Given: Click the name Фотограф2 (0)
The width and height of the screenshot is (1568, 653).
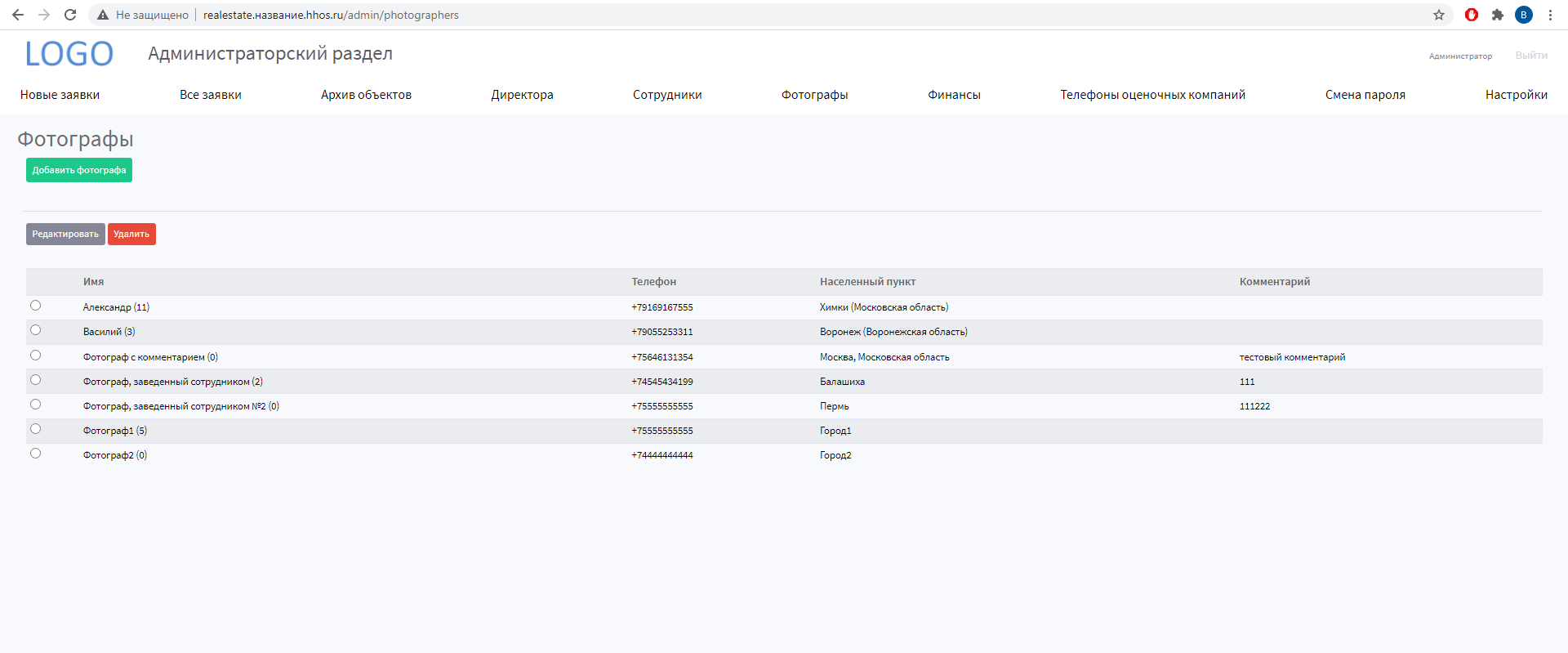Looking at the screenshot, I should (115, 455).
